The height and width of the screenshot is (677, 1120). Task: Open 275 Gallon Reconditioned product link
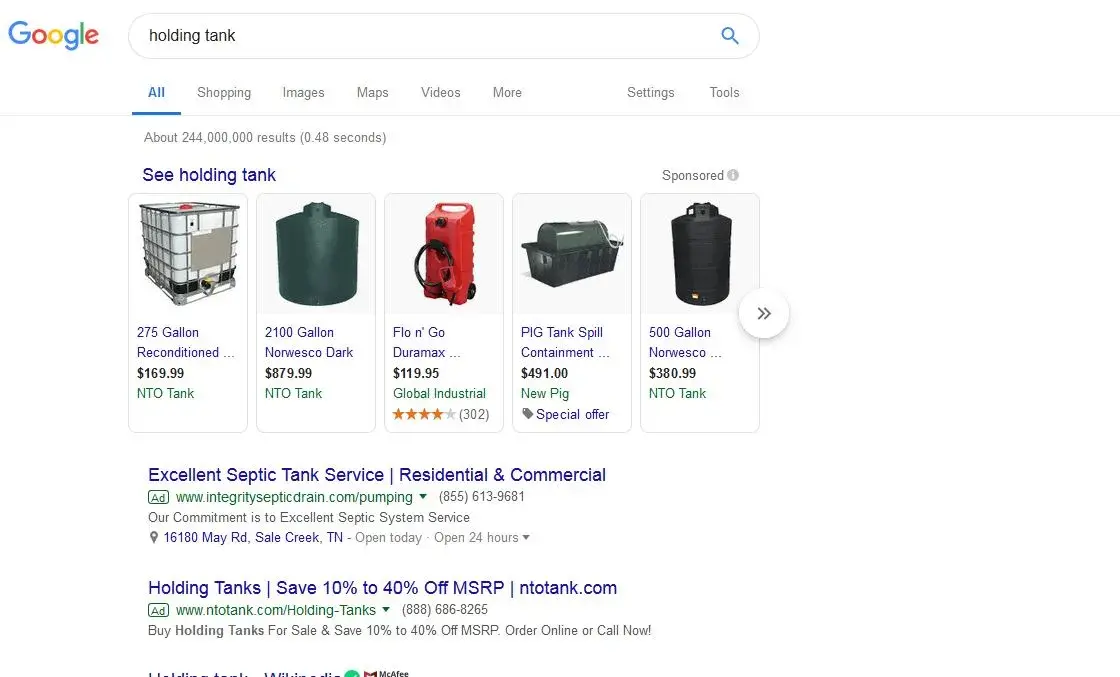185,342
